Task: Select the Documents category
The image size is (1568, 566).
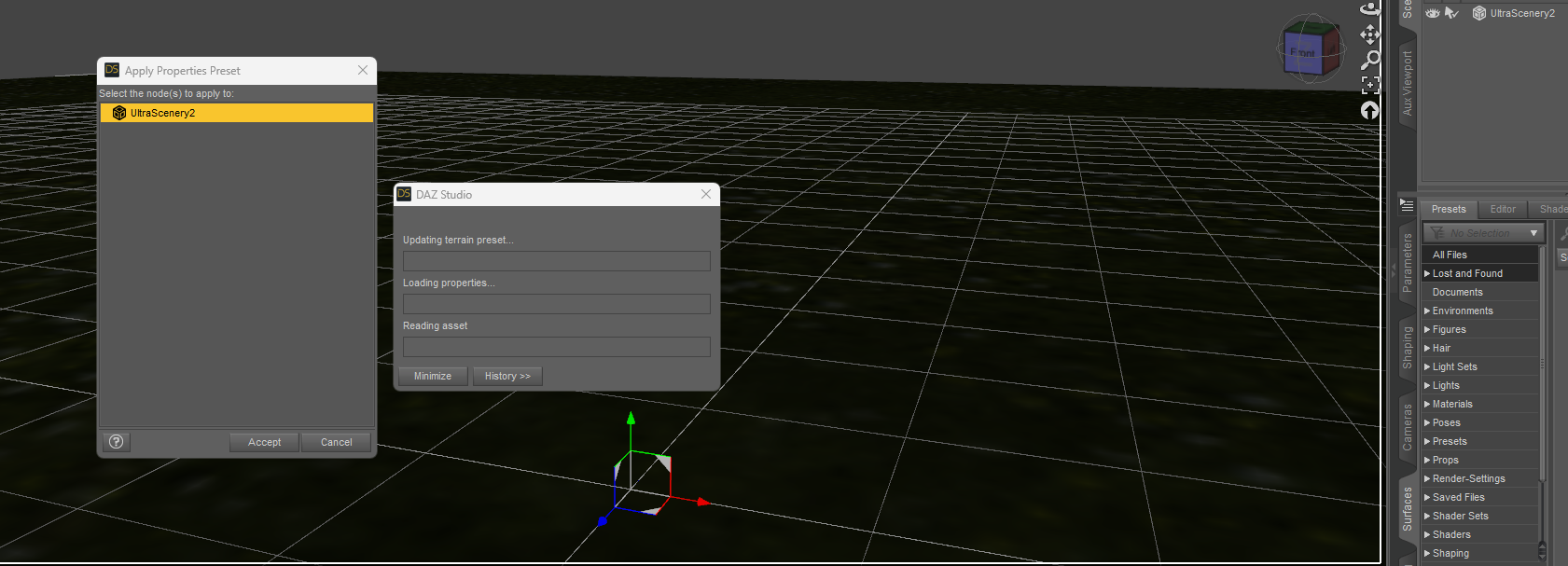Action: tap(1480, 292)
